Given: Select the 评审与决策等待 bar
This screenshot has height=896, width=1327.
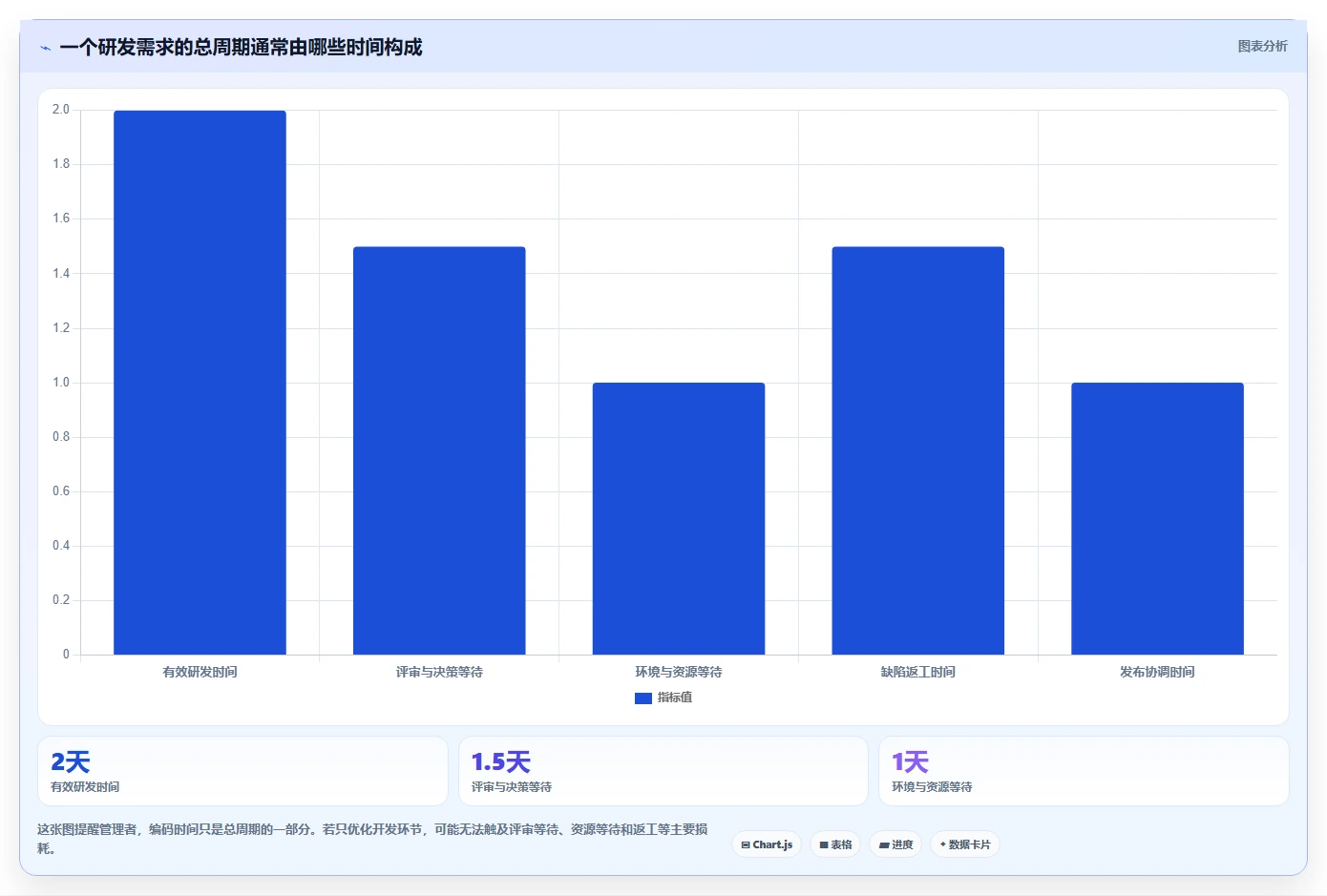Looking at the screenshot, I should (439, 450).
